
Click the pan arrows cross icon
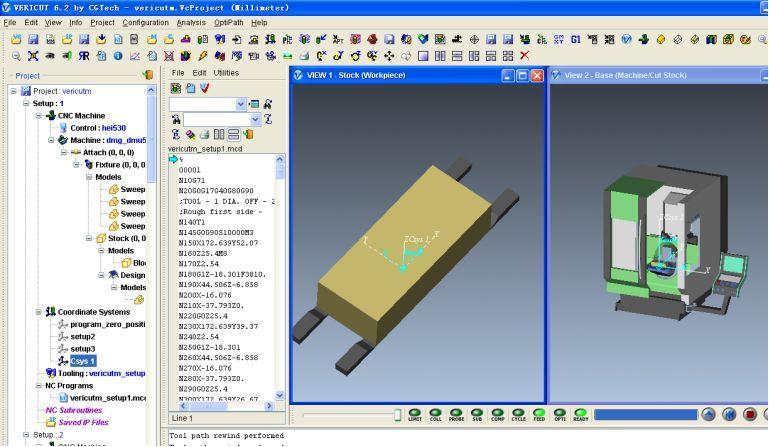(x=389, y=56)
